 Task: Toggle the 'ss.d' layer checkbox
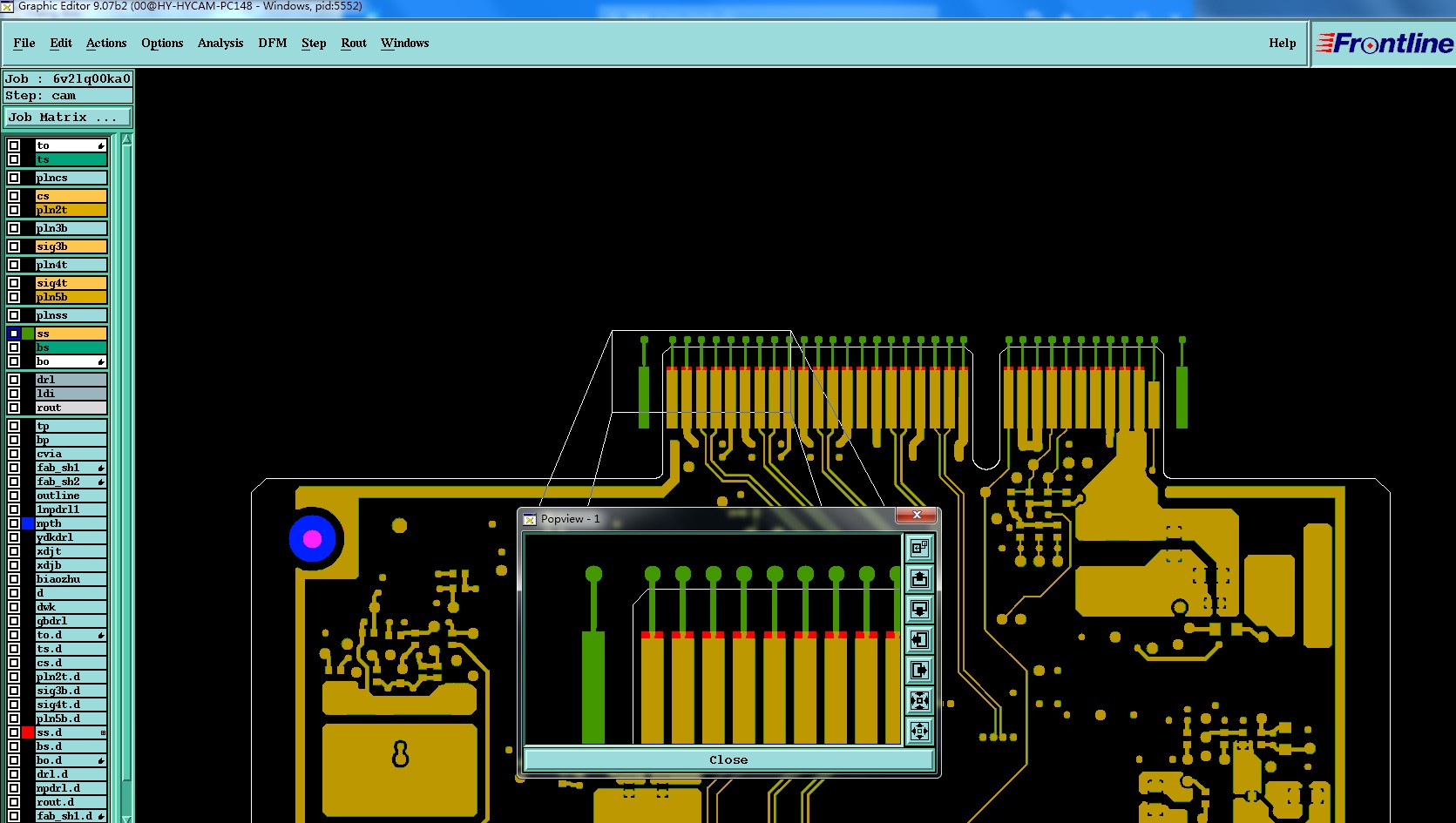tap(14, 732)
